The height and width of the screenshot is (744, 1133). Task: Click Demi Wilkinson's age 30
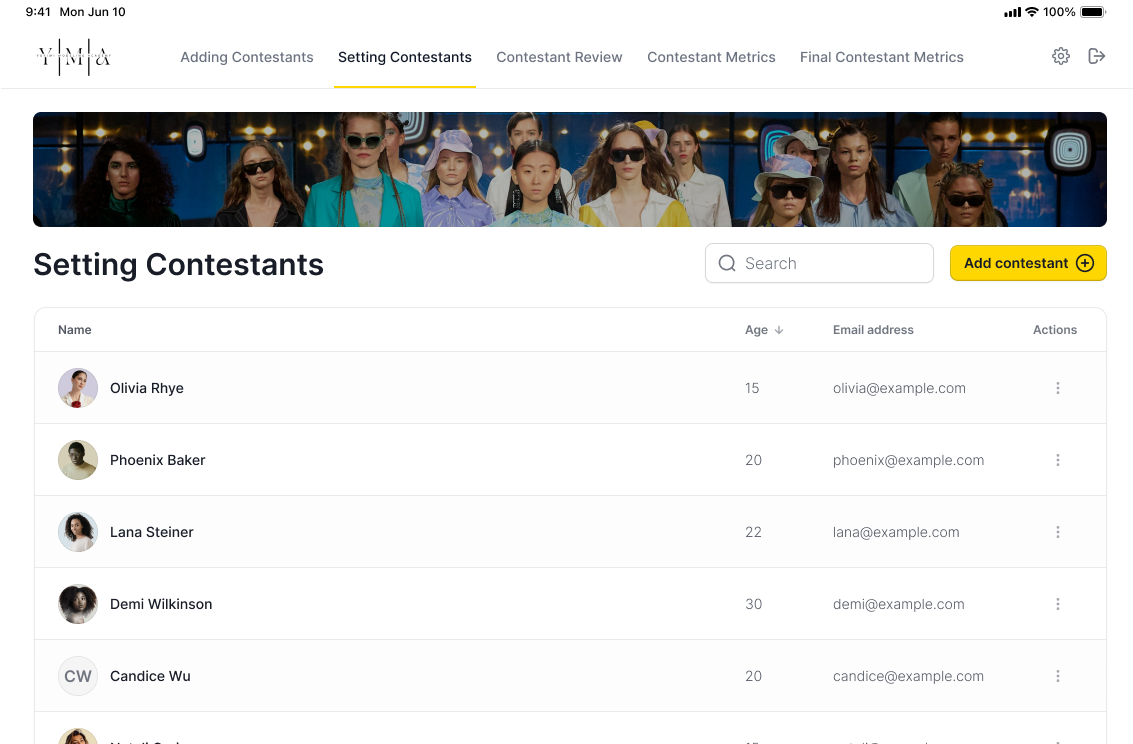[x=754, y=604]
